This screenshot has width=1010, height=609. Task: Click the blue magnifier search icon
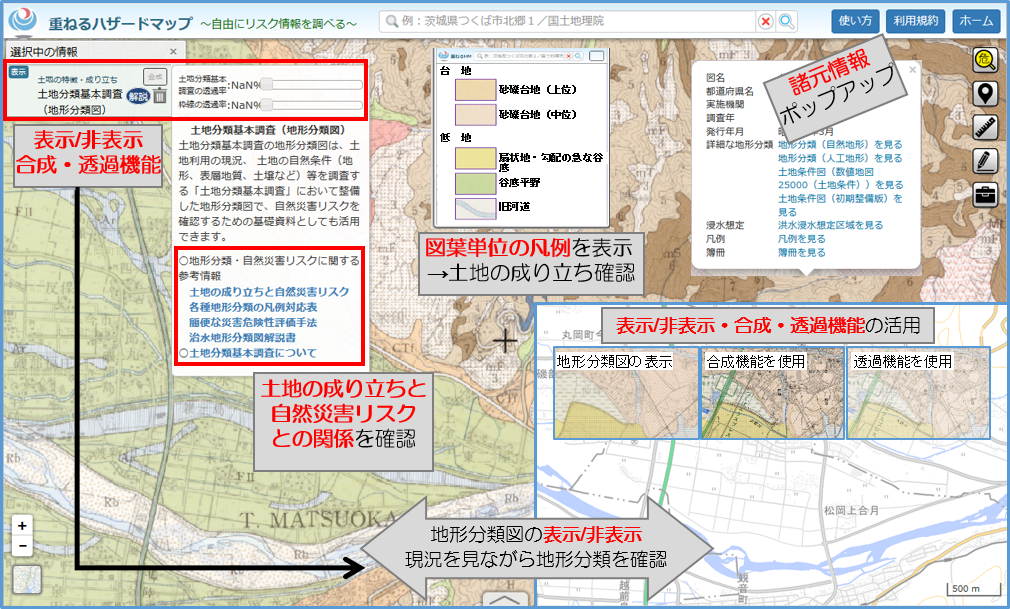tap(786, 21)
